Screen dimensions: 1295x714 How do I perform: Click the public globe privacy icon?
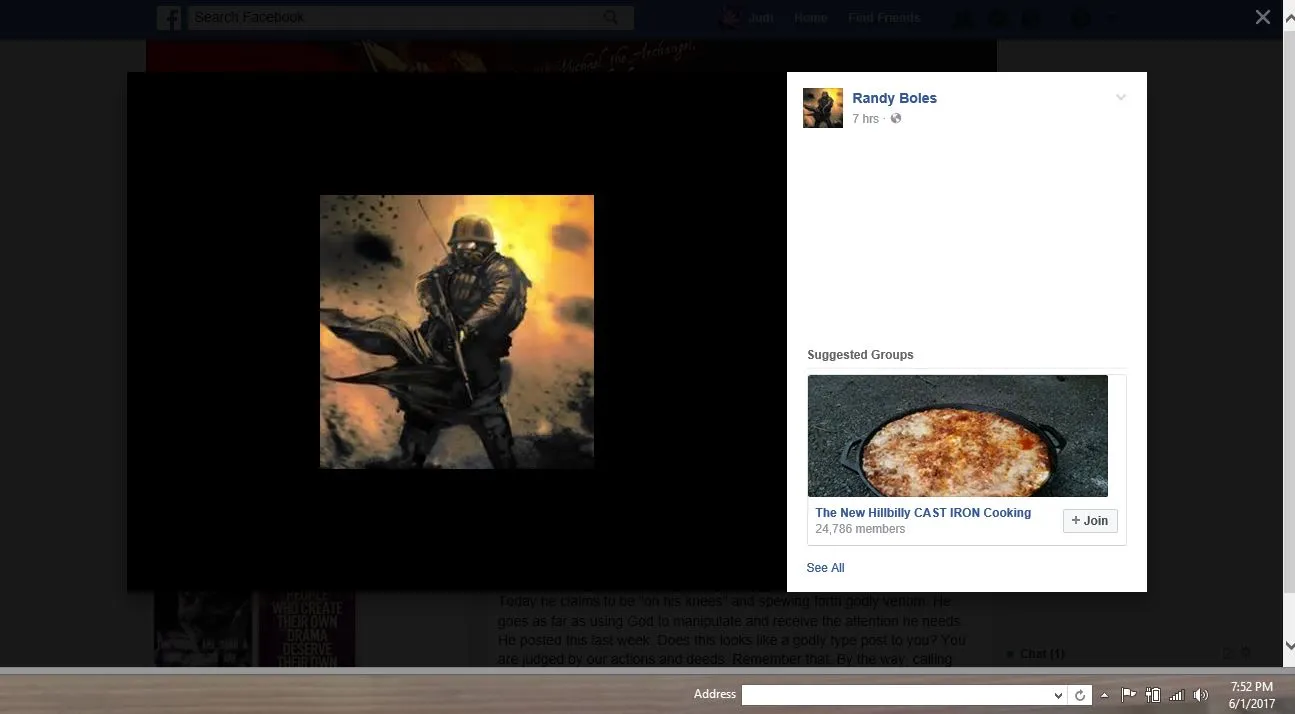tap(896, 119)
